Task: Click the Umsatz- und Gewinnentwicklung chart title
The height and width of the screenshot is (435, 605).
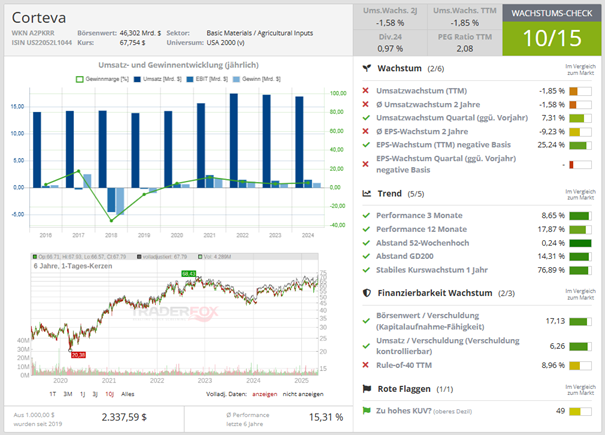Action: [178, 65]
